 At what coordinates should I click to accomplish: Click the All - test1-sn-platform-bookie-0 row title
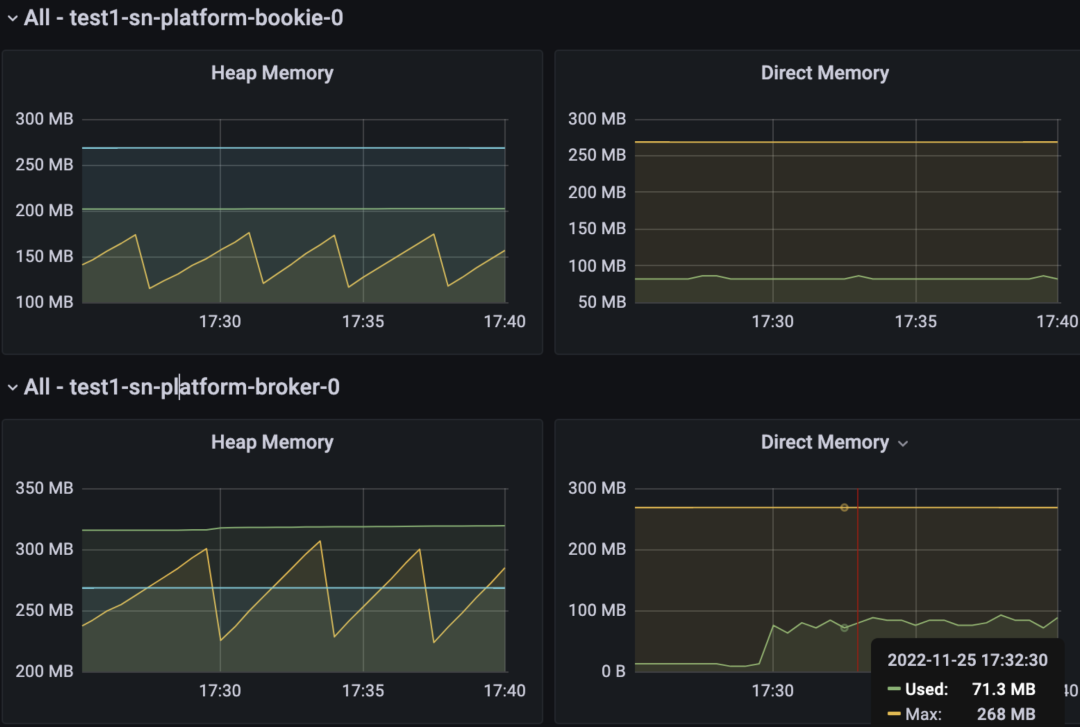[x=183, y=18]
